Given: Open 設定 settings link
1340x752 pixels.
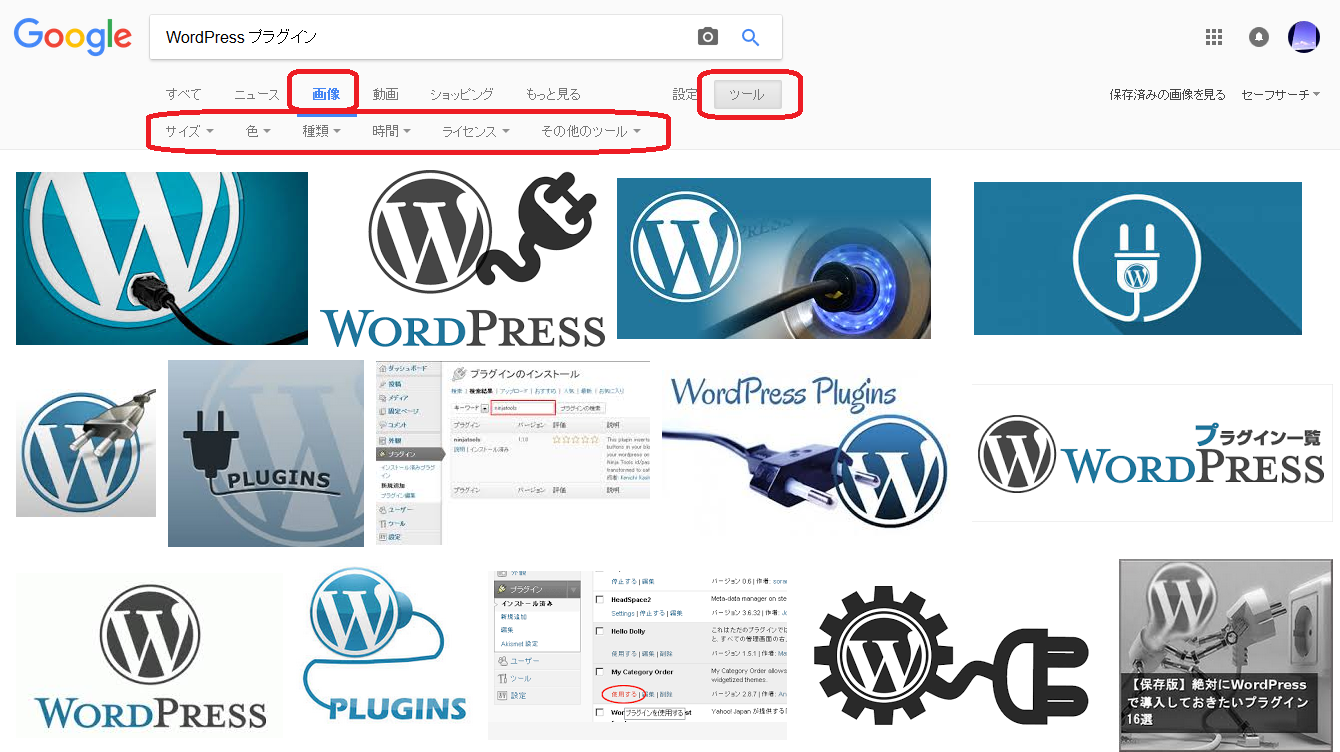Looking at the screenshot, I should point(685,94).
